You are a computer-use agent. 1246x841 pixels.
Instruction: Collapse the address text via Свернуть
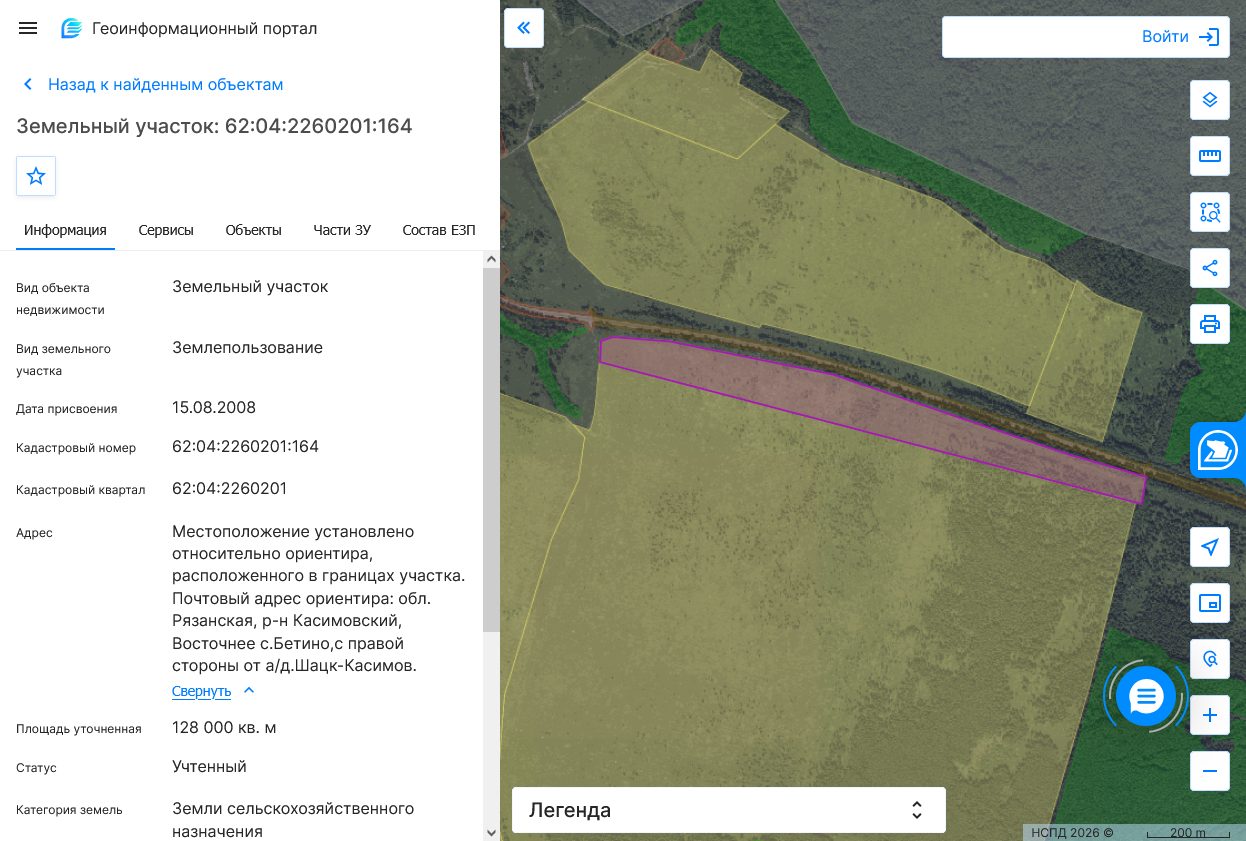click(x=214, y=691)
